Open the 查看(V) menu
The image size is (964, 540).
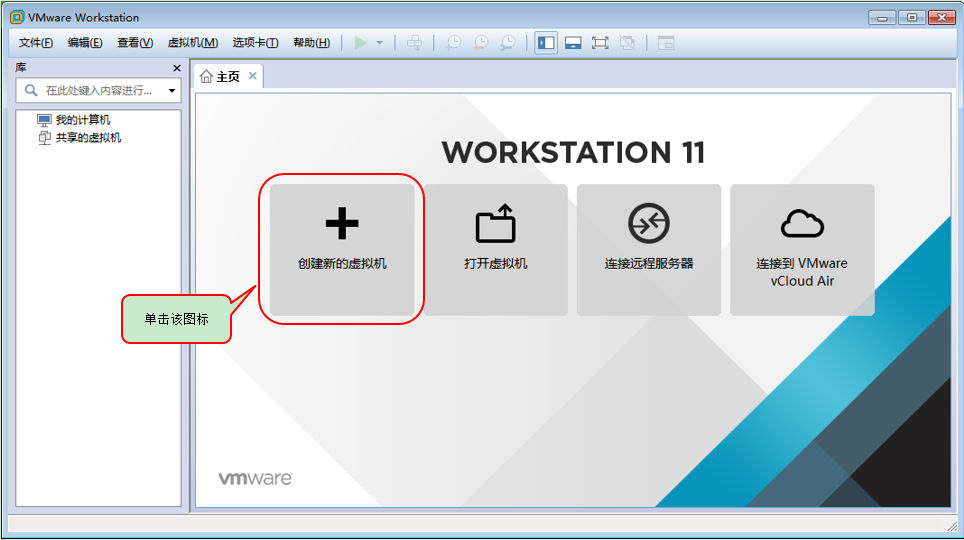point(135,42)
